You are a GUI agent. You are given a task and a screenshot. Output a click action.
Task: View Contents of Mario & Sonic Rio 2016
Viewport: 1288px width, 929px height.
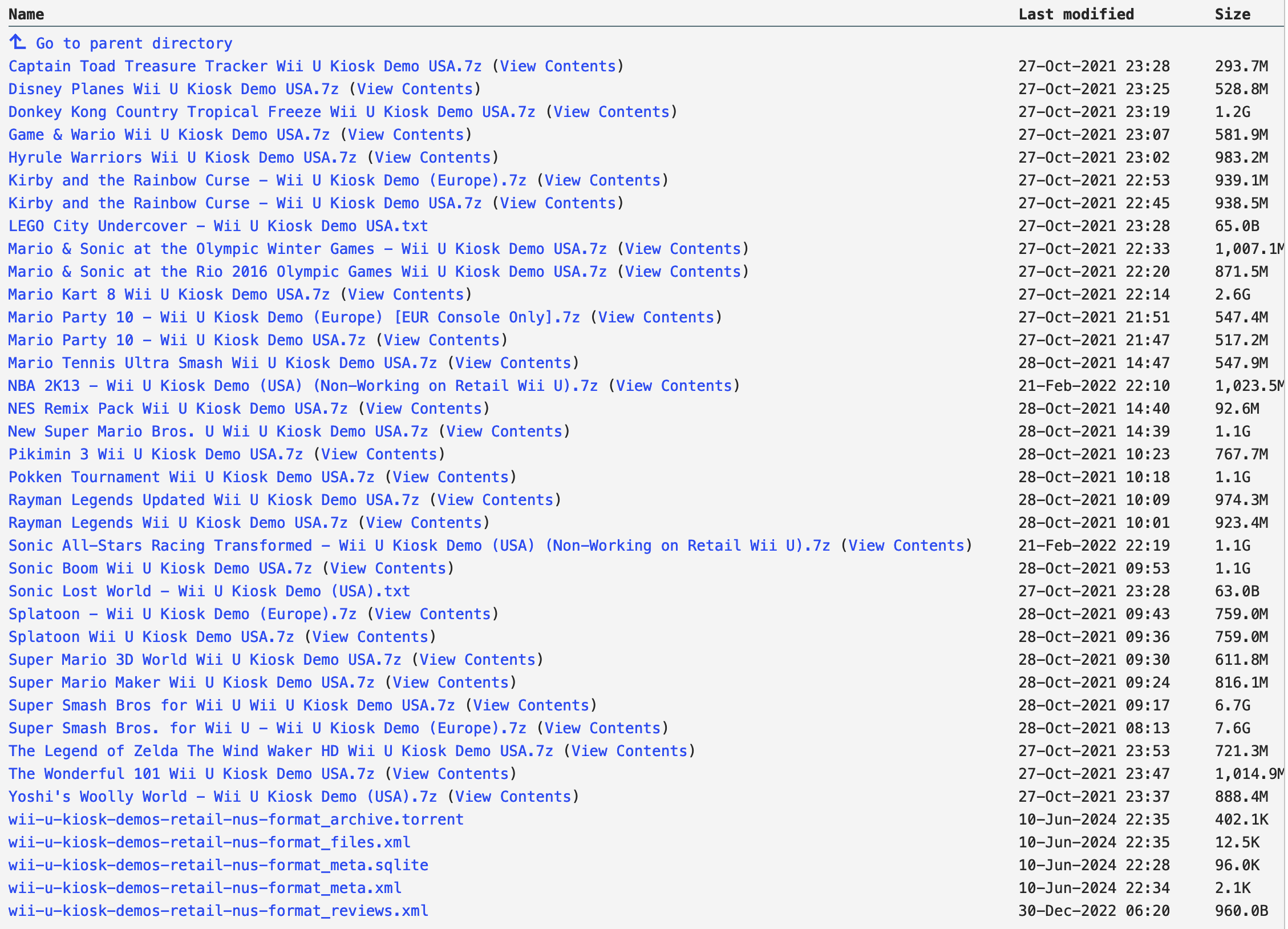click(x=683, y=272)
